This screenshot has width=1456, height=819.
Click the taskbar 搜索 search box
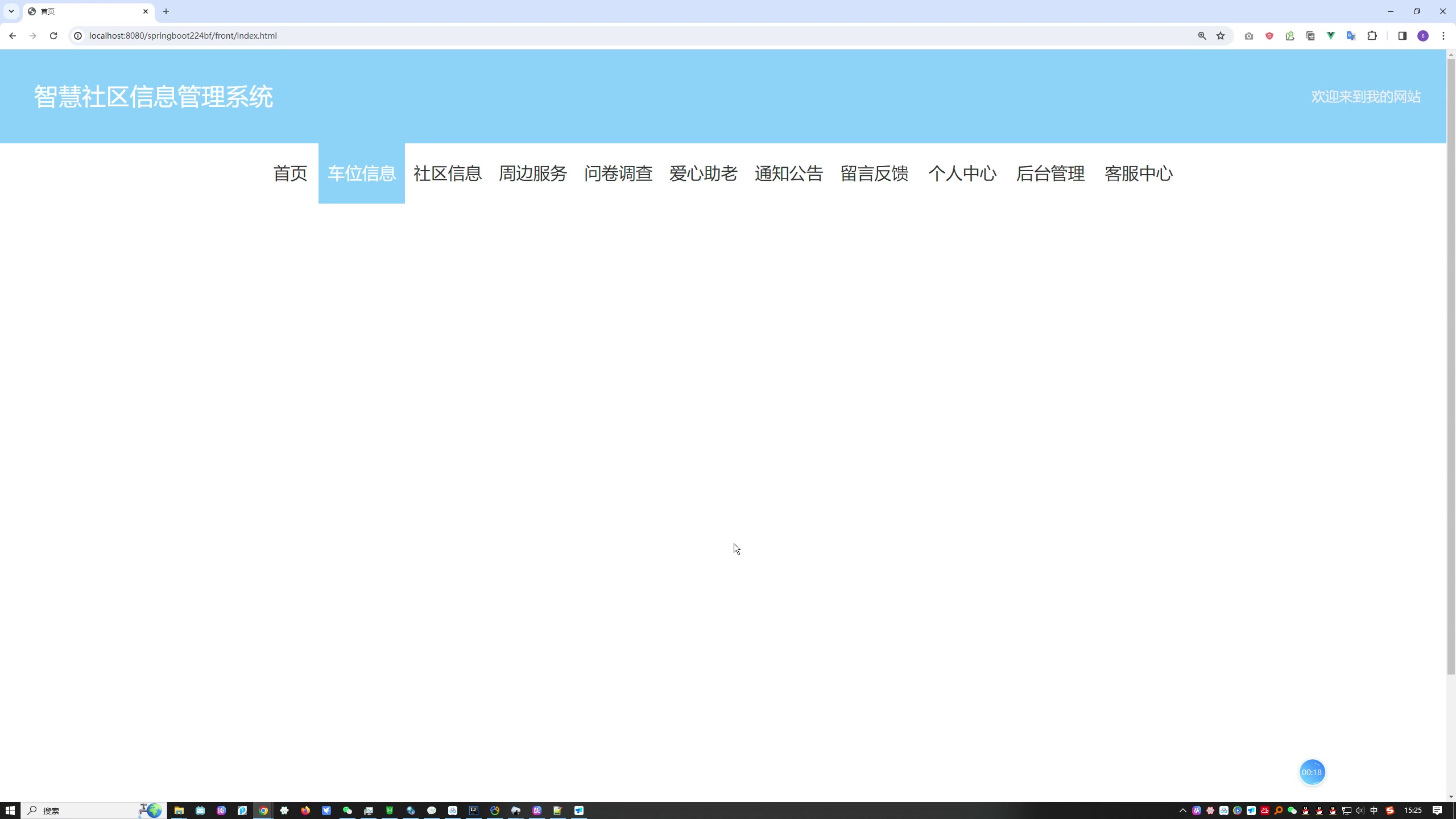pos(94,810)
